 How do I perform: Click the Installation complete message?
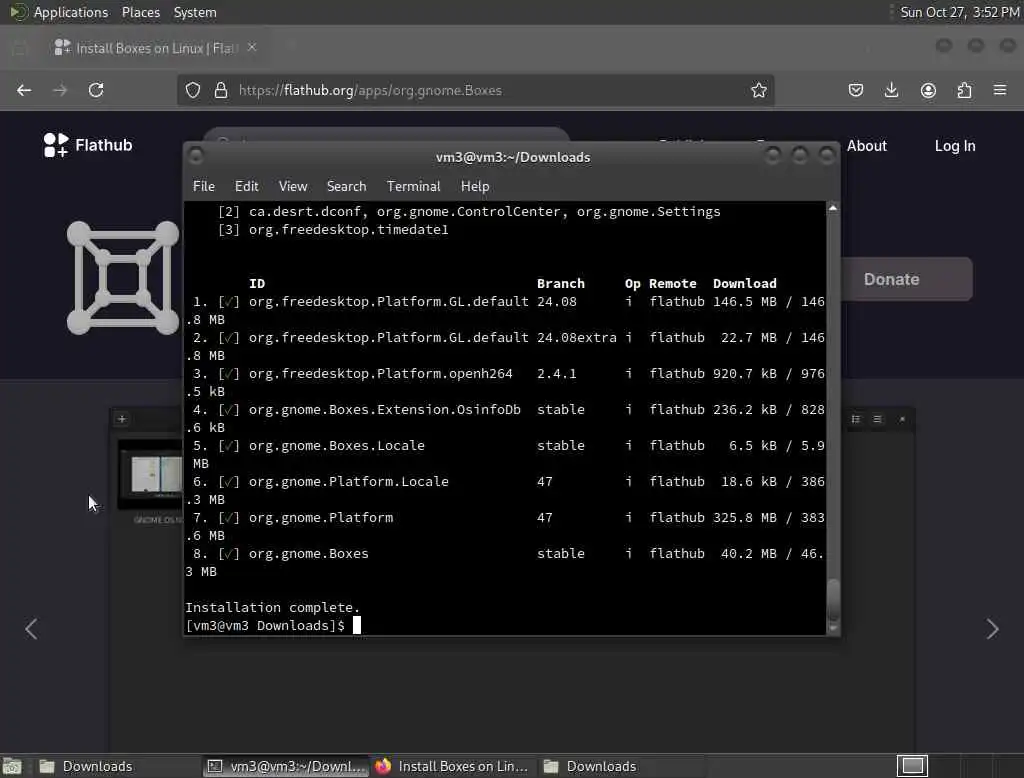(272, 608)
